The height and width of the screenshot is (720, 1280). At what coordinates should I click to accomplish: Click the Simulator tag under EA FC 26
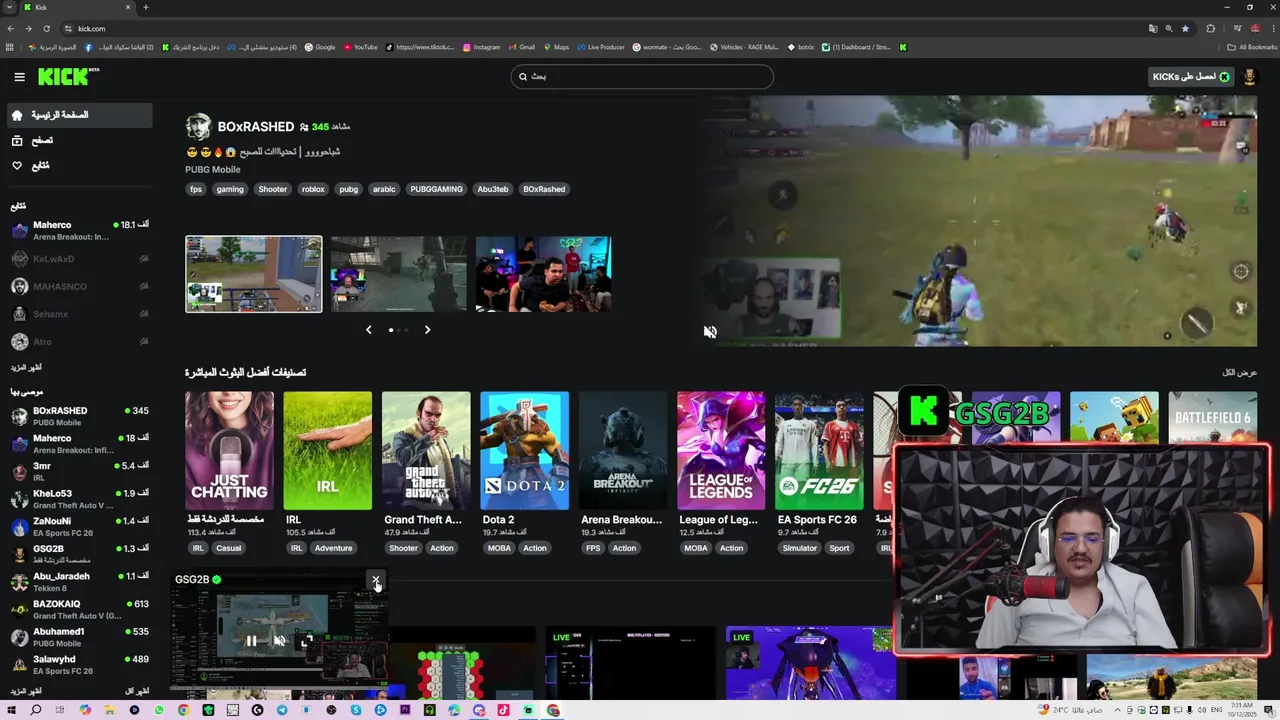(799, 548)
